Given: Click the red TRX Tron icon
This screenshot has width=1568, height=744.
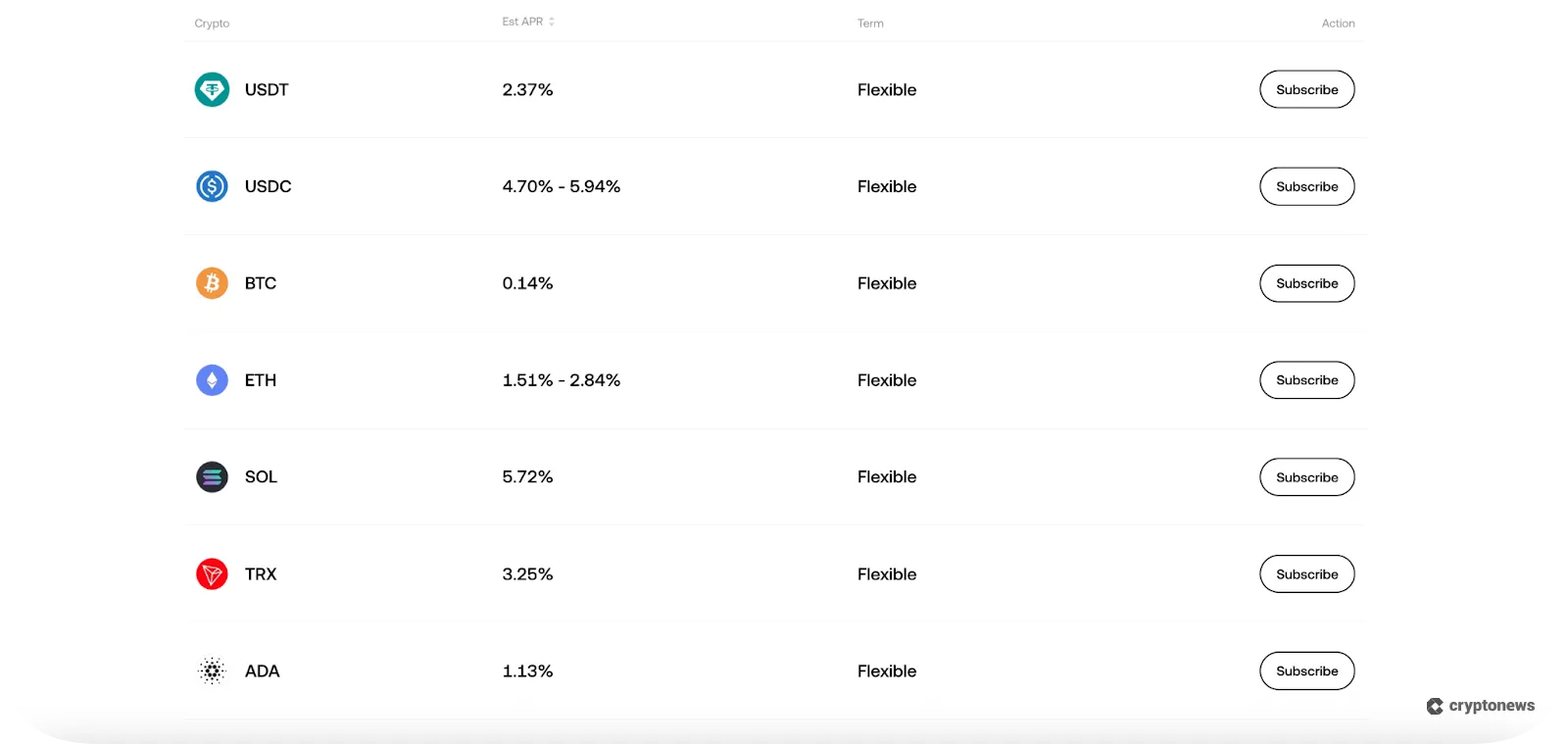Looking at the screenshot, I should [x=212, y=573].
